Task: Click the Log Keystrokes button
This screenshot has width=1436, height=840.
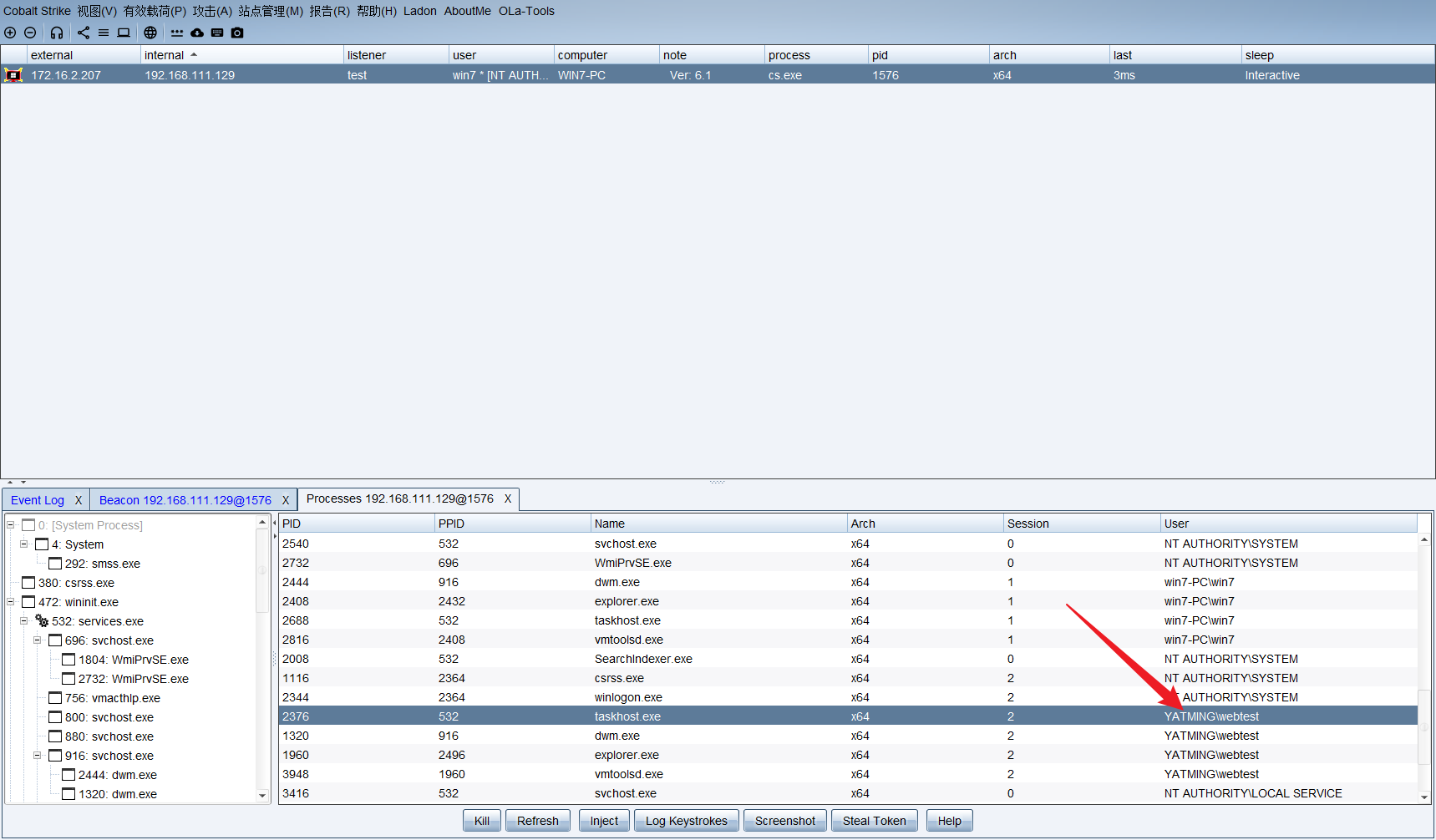Action: point(687,821)
